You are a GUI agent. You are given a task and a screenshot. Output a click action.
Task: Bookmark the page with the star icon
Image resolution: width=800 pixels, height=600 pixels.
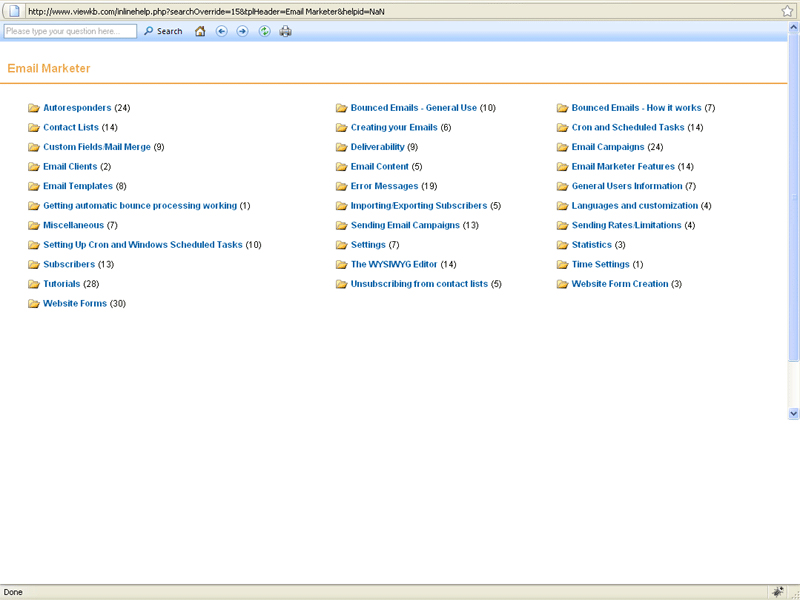(x=787, y=11)
